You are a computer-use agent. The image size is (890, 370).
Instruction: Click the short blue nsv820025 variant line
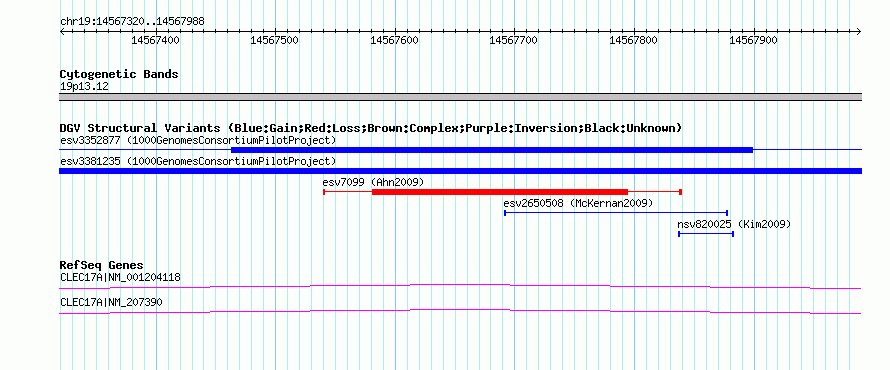pos(706,234)
